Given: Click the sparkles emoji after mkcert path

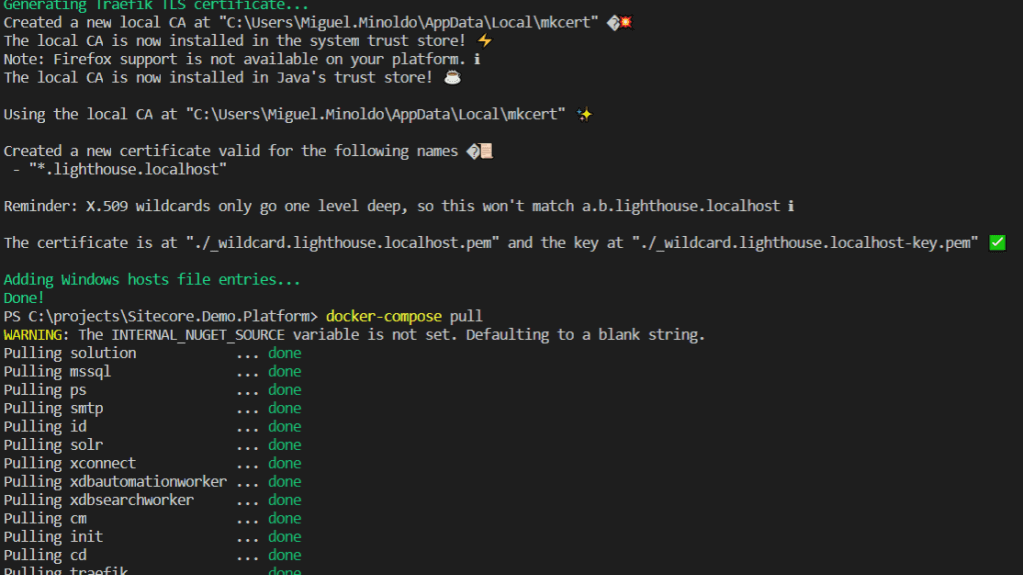Looking at the screenshot, I should click(x=585, y=114).
